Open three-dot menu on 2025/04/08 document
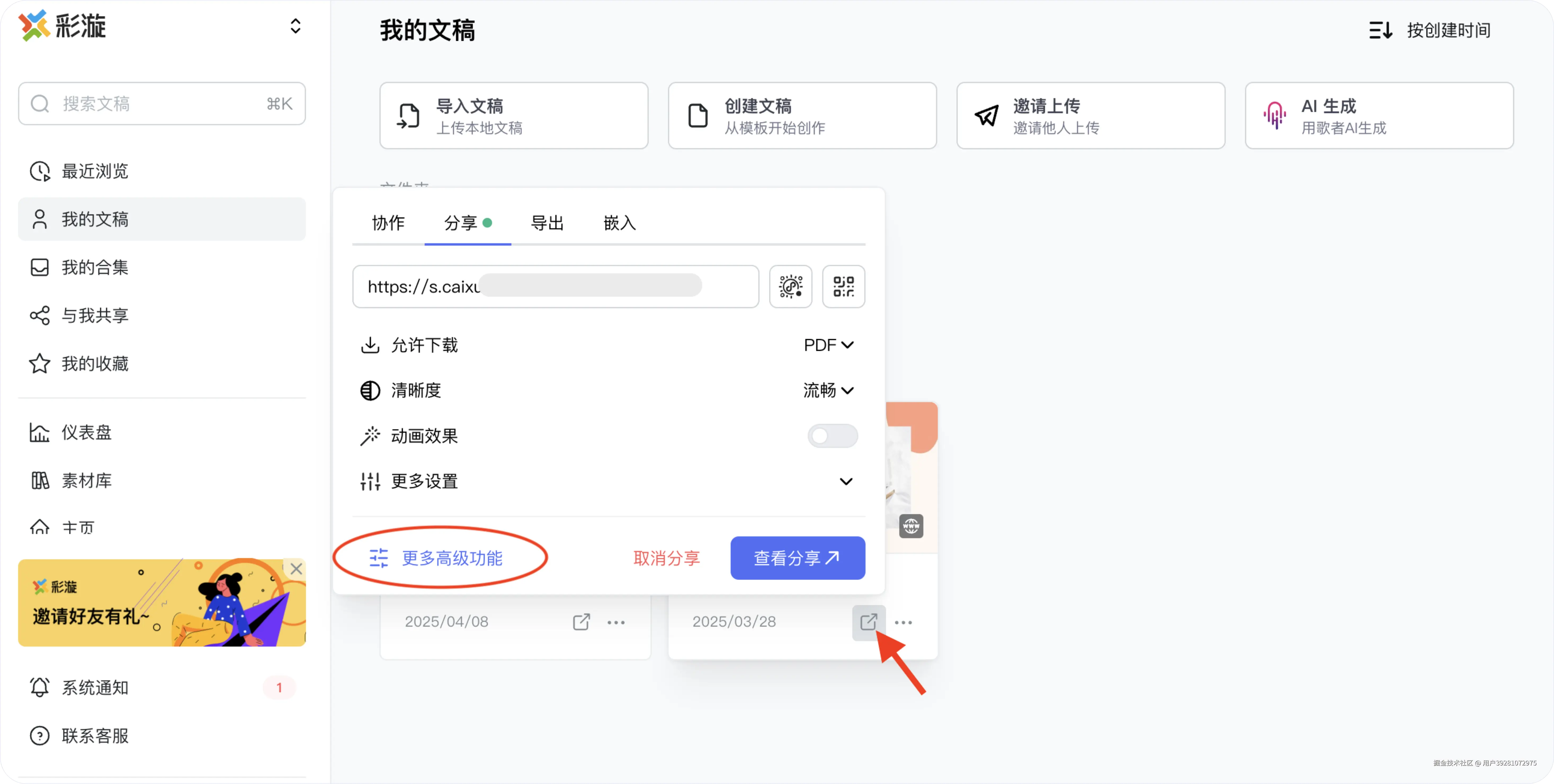 click(x=616, y=622)
